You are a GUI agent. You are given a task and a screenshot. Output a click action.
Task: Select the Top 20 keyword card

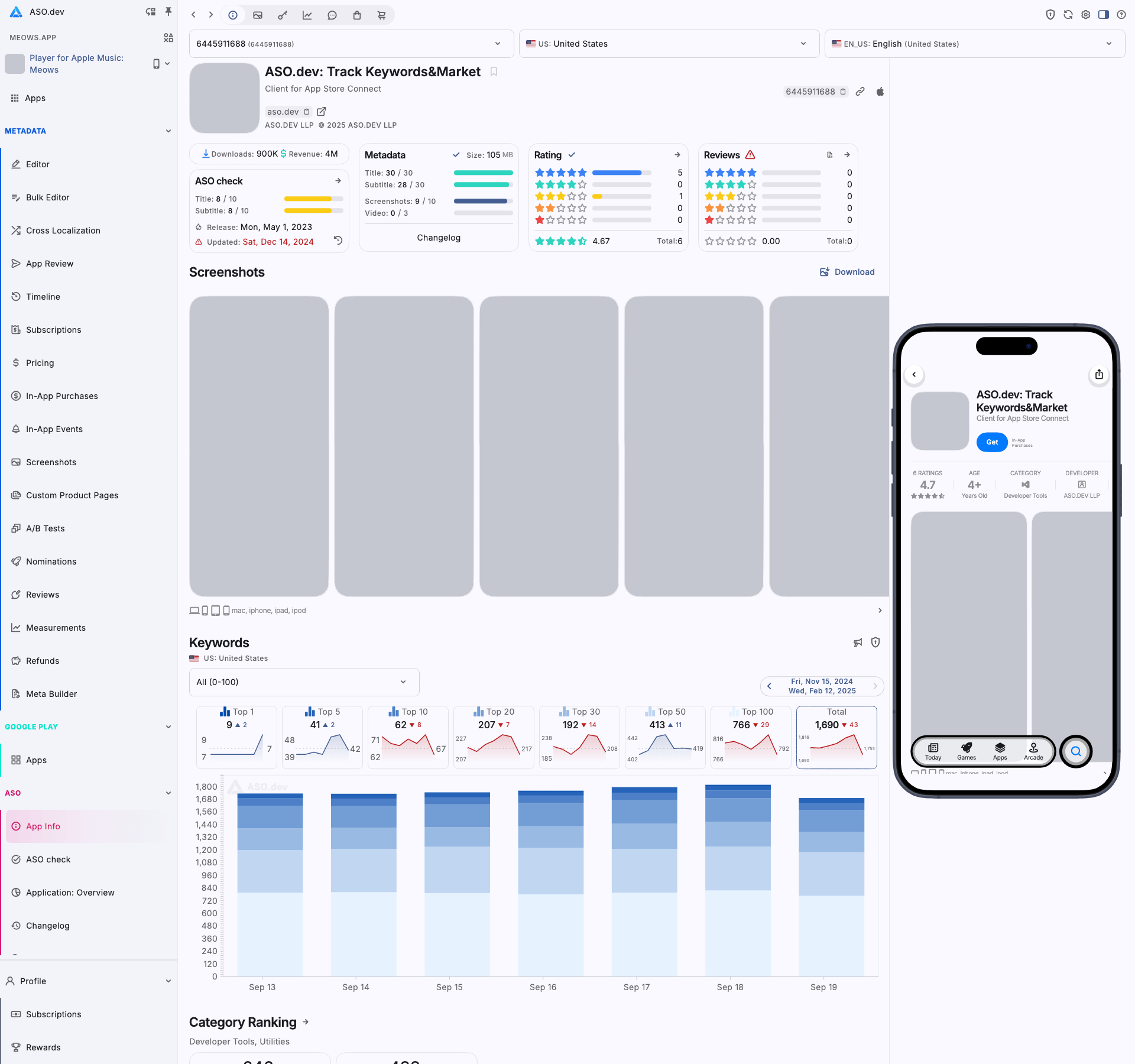pyautogui.click(x=494, y=737)
